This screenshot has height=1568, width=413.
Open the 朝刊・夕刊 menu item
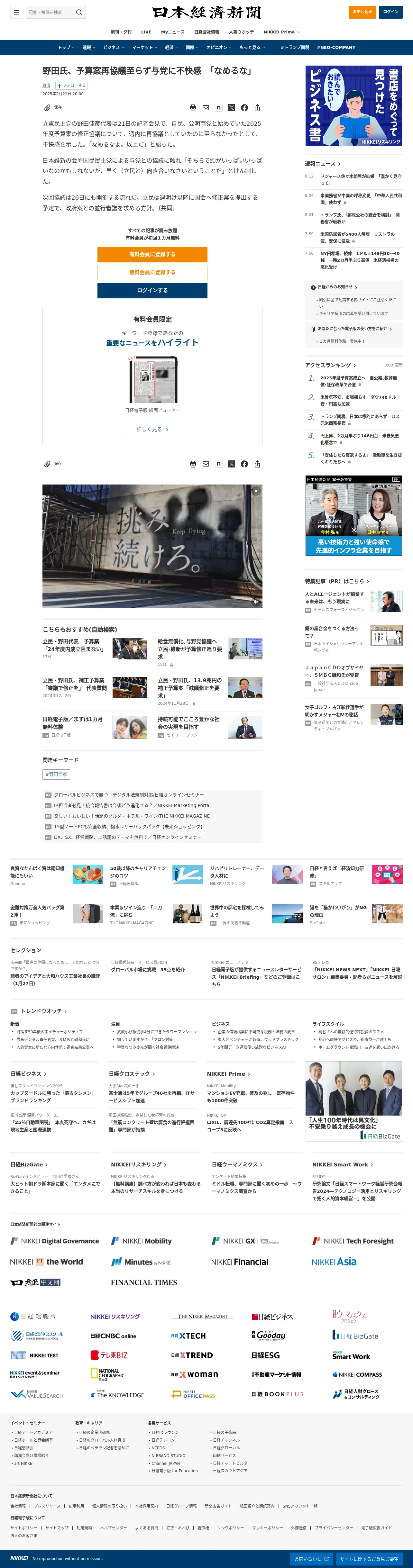click(121, 32)
